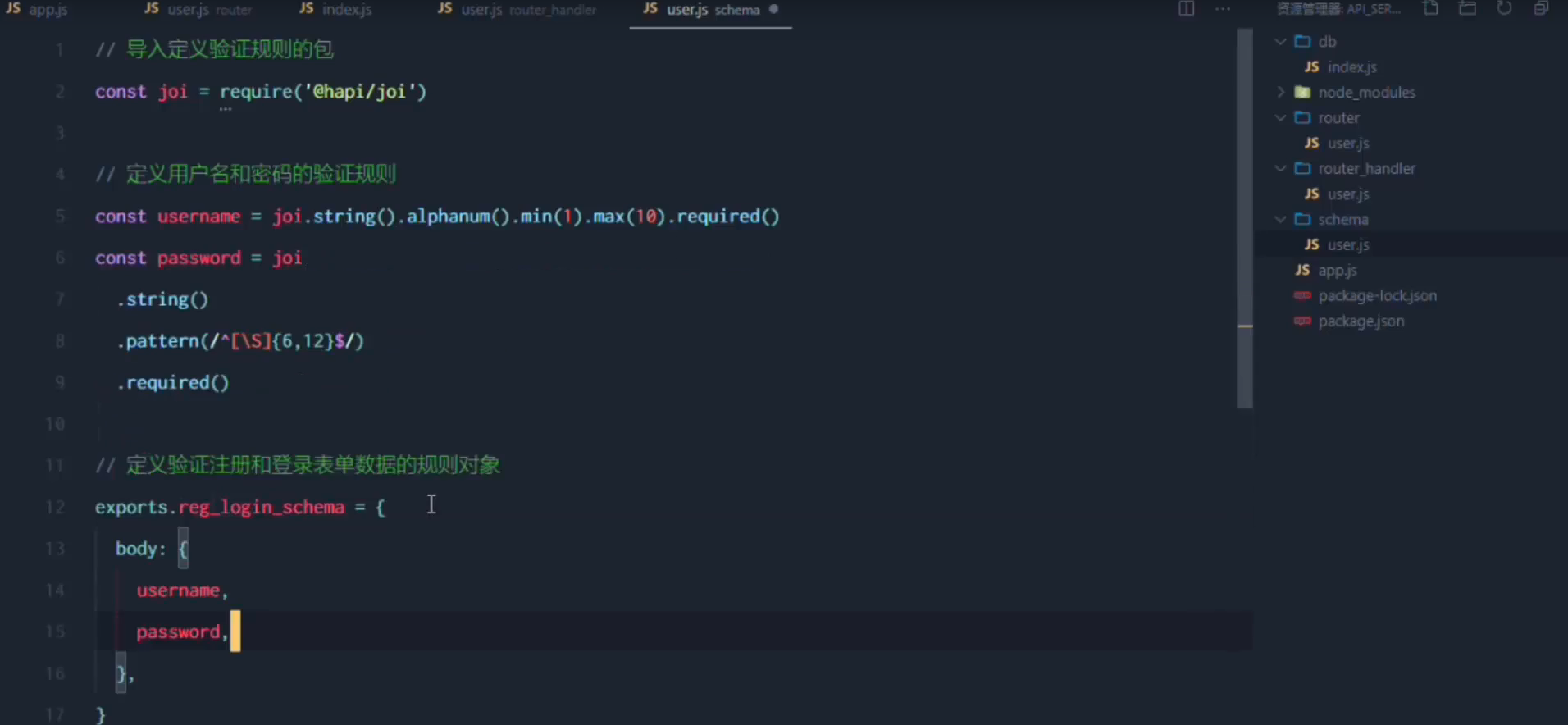Open package-lock.json in the explorer

tap(1377, 295)
